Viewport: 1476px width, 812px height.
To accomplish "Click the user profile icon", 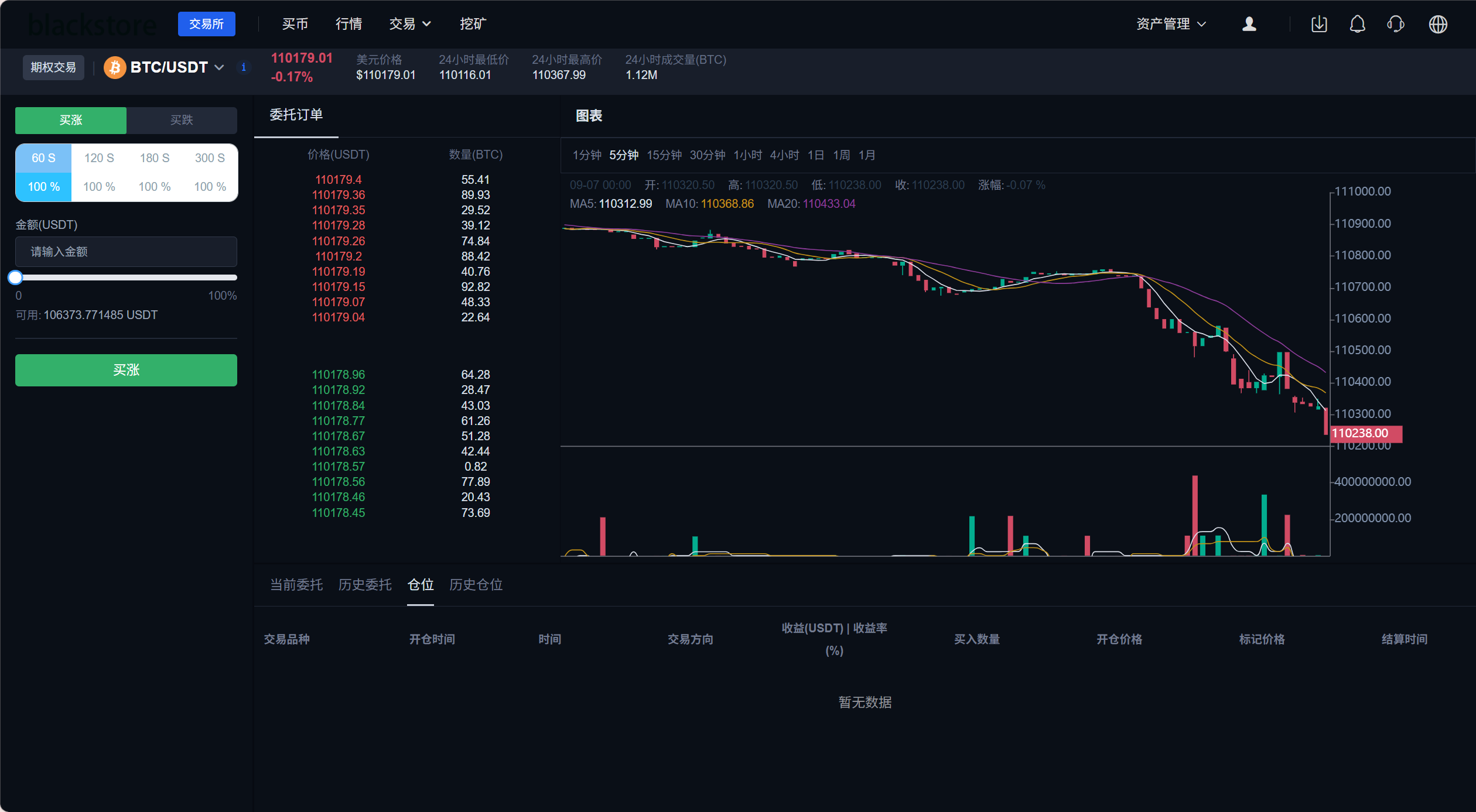I will pyautogui.click(x=1249, y=24).
